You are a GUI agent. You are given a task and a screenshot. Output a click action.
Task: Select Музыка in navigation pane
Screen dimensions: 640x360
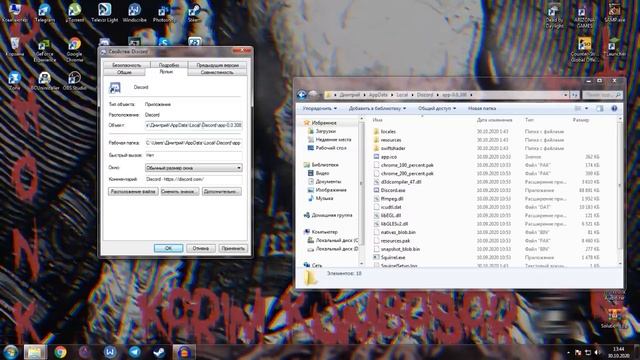[x=324, y=198]
